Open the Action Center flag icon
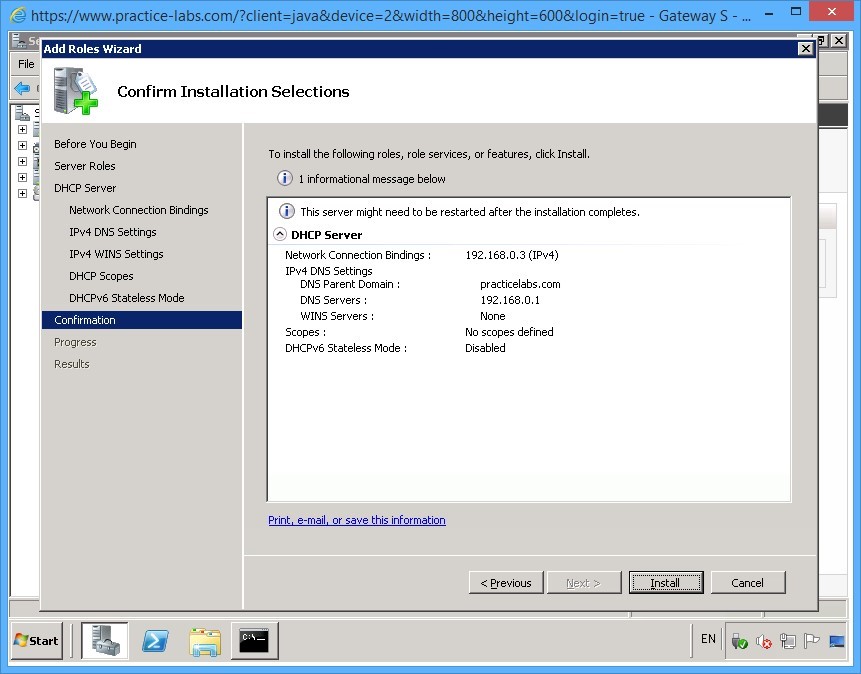The image size is (861, 674). pos(810,640)
